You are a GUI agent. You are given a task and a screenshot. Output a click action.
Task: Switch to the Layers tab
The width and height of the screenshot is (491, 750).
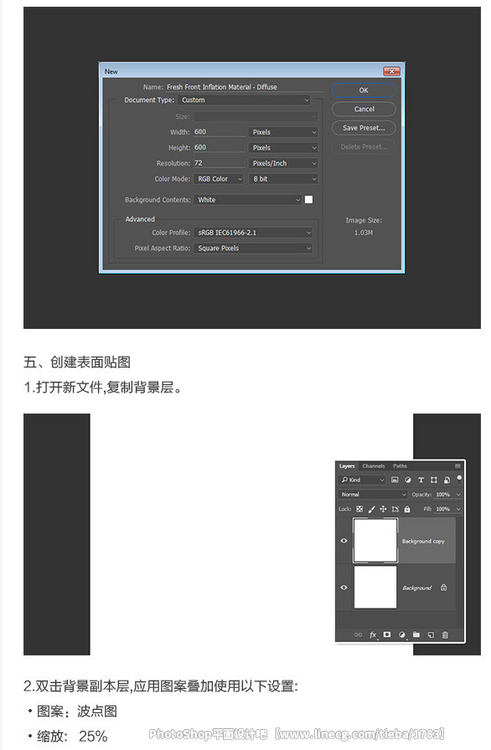pos(347,466)
